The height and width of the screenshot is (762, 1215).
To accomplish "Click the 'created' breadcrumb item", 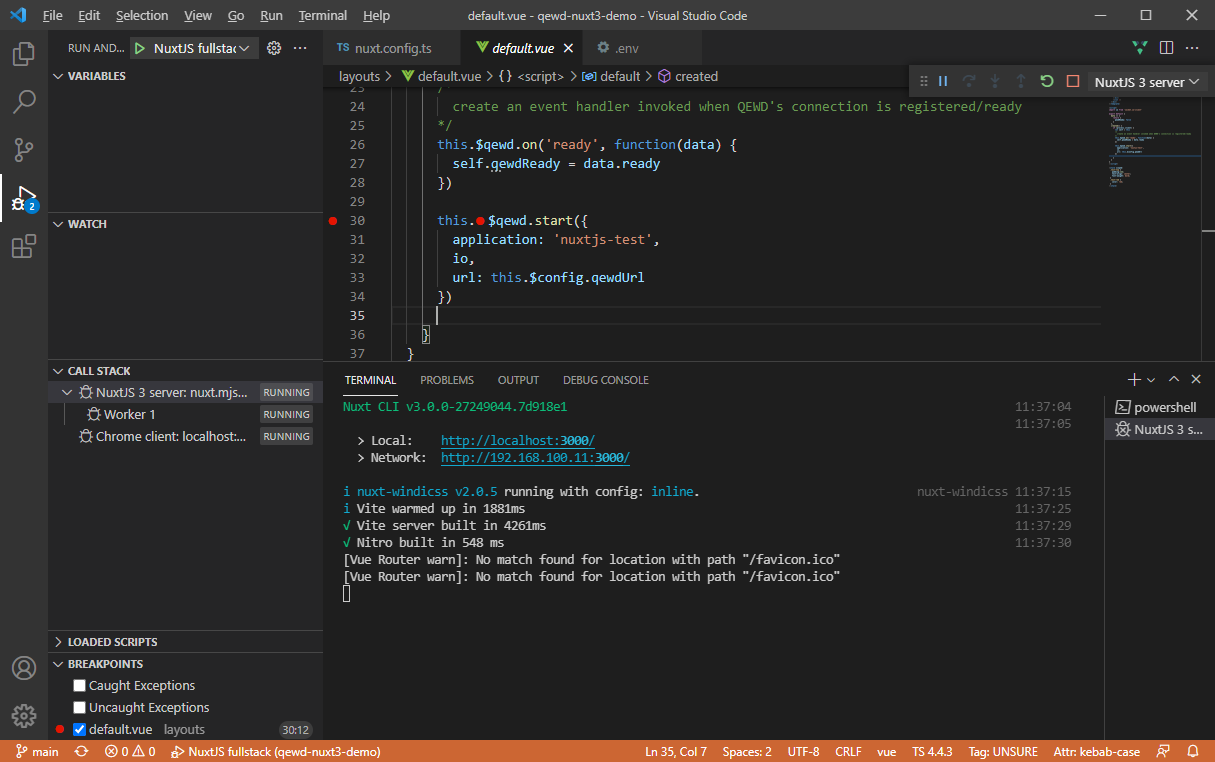I will pyautogui.click(x=688, y=76).
